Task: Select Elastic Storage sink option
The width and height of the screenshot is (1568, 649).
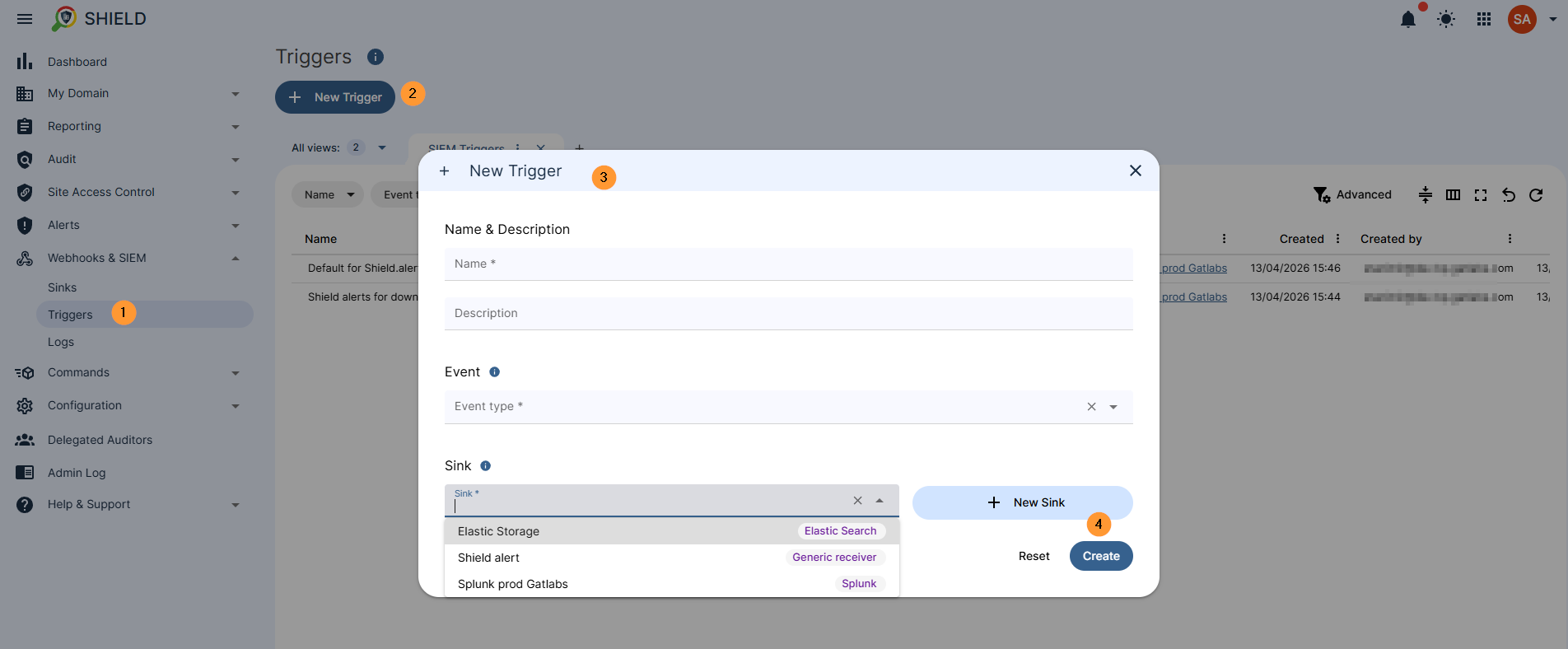Action: (x=672, y=531)
